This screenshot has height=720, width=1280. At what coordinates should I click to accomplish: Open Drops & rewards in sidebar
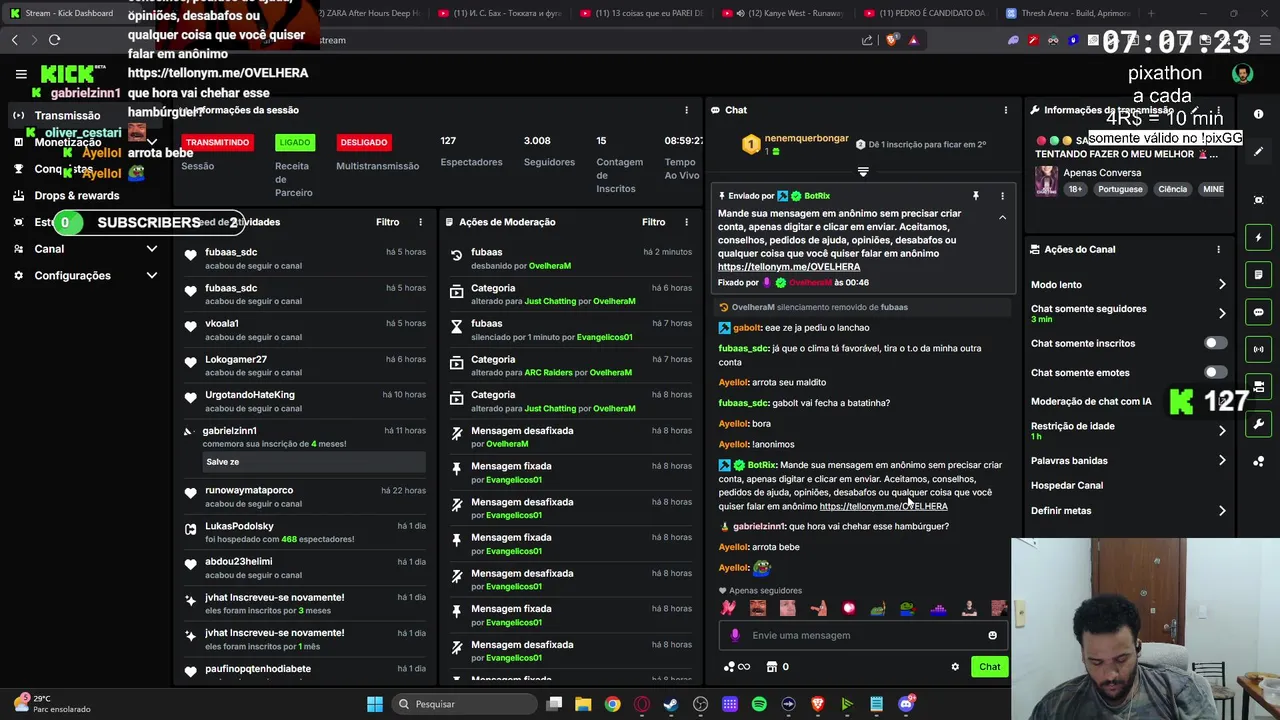(77, 195)
